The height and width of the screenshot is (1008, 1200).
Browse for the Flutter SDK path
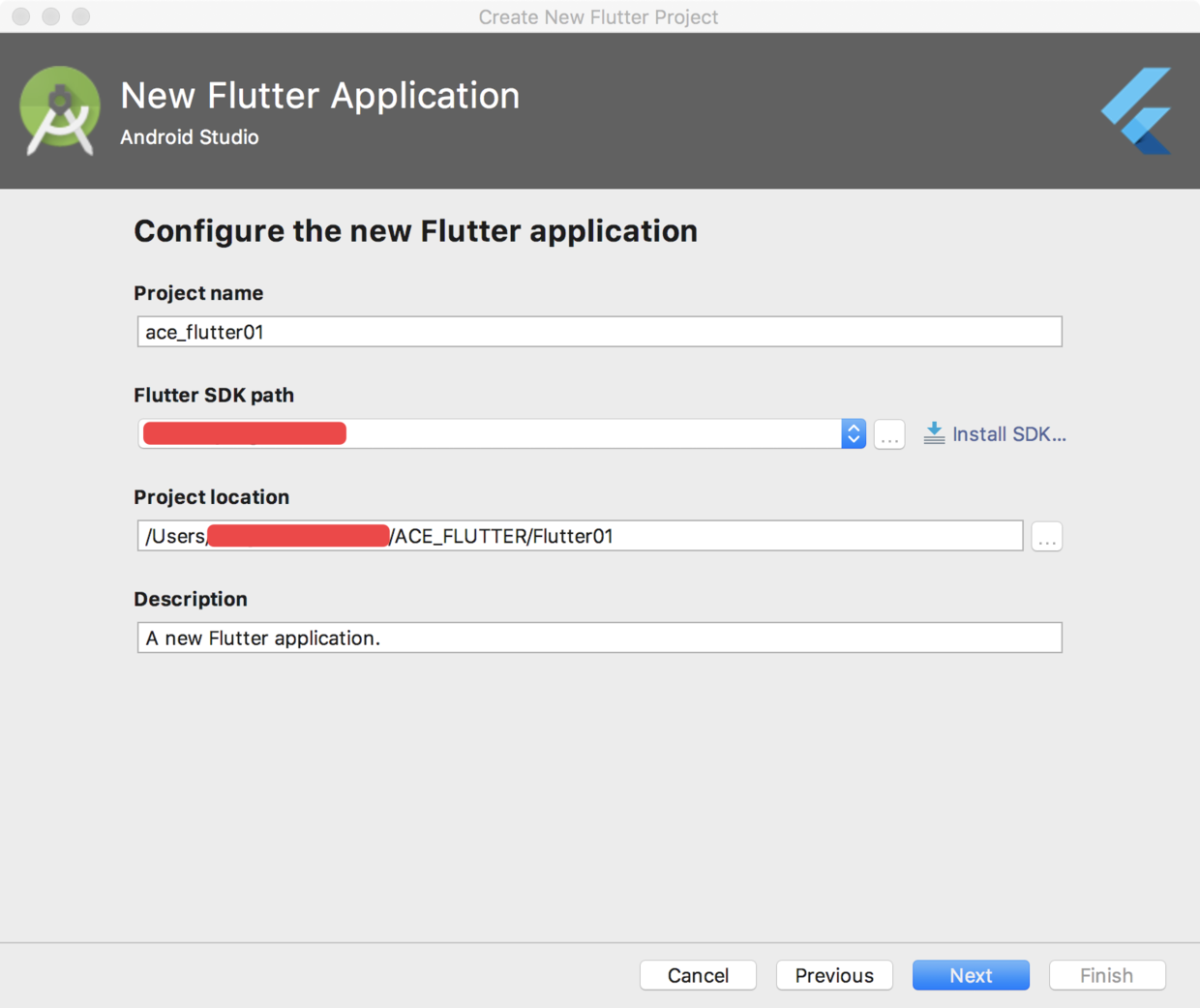(889, 435)
